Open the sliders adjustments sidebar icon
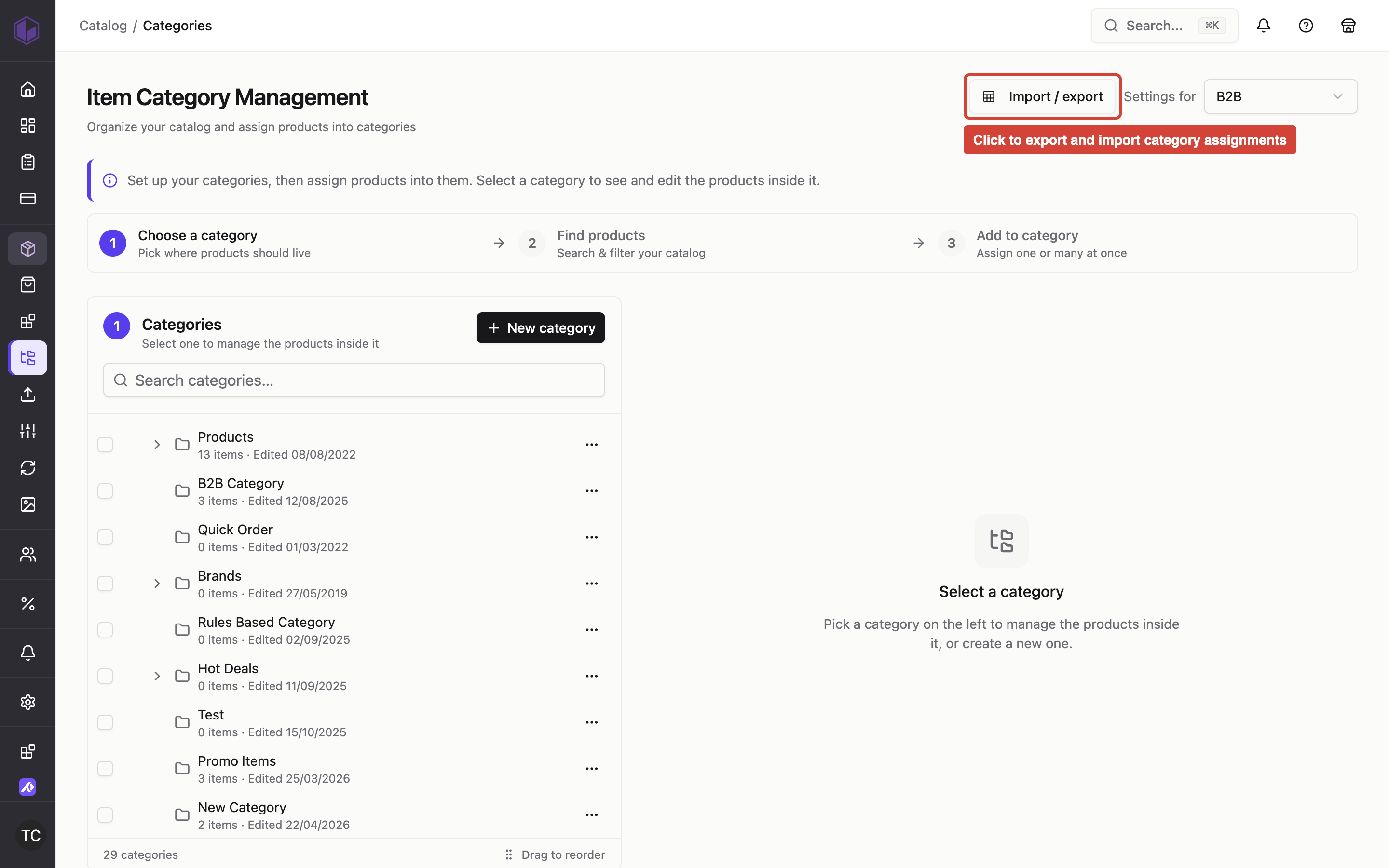1389x868 pixels. [x=27, y=431]
